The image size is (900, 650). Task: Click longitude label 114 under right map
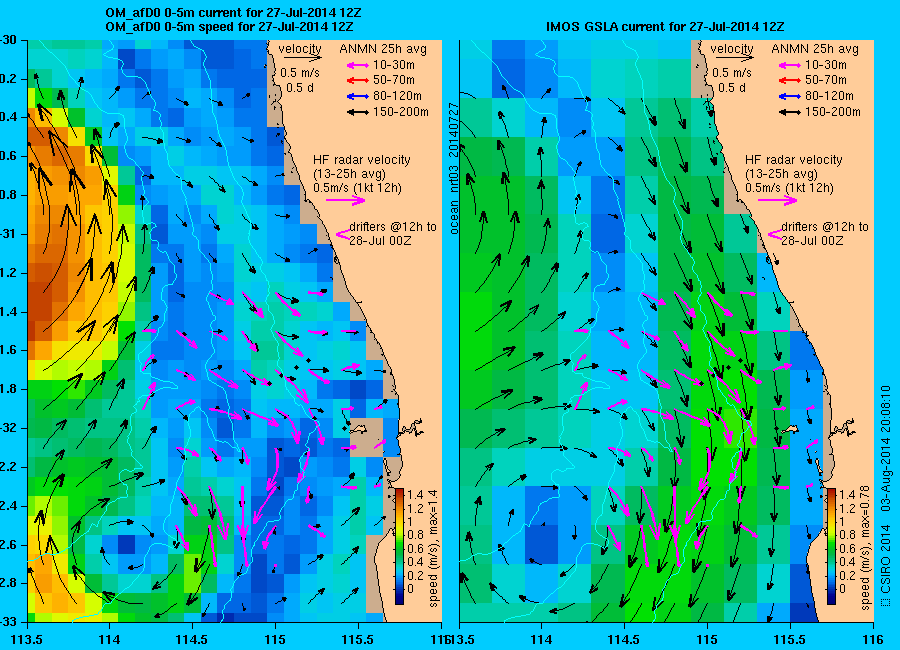[x=541, y=640]
